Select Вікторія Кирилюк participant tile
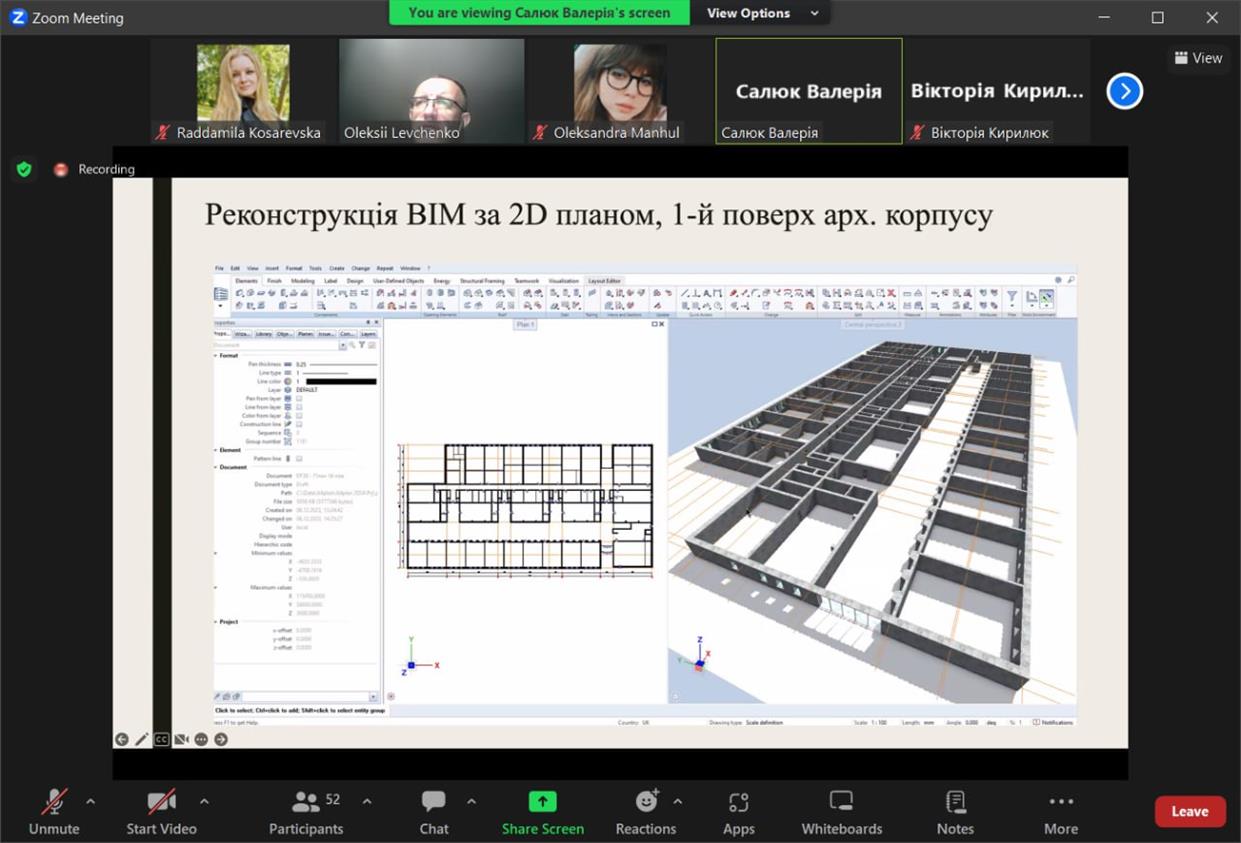This screenshot has width=1241, height=843. click(x=997, y=91)
